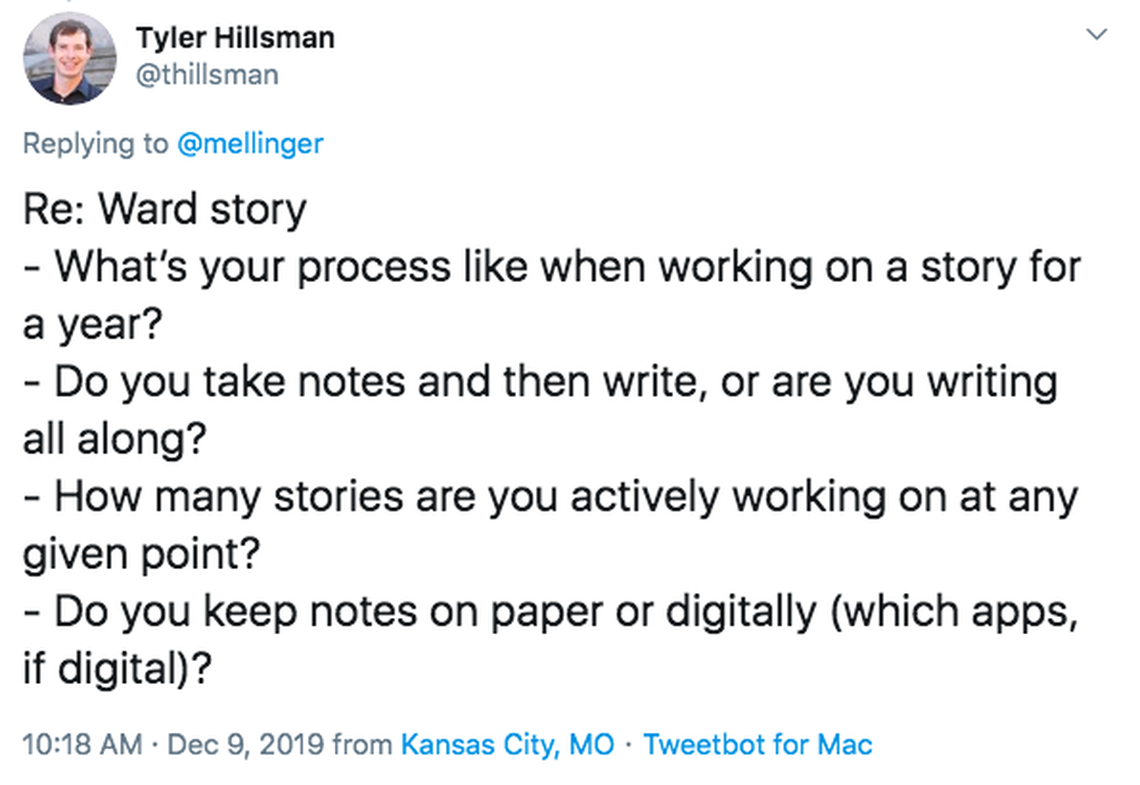Click Tyler Hillsman's profile photo
Image resolution: width=1140 pixels, height=785 pixels.
click(70, 59)
